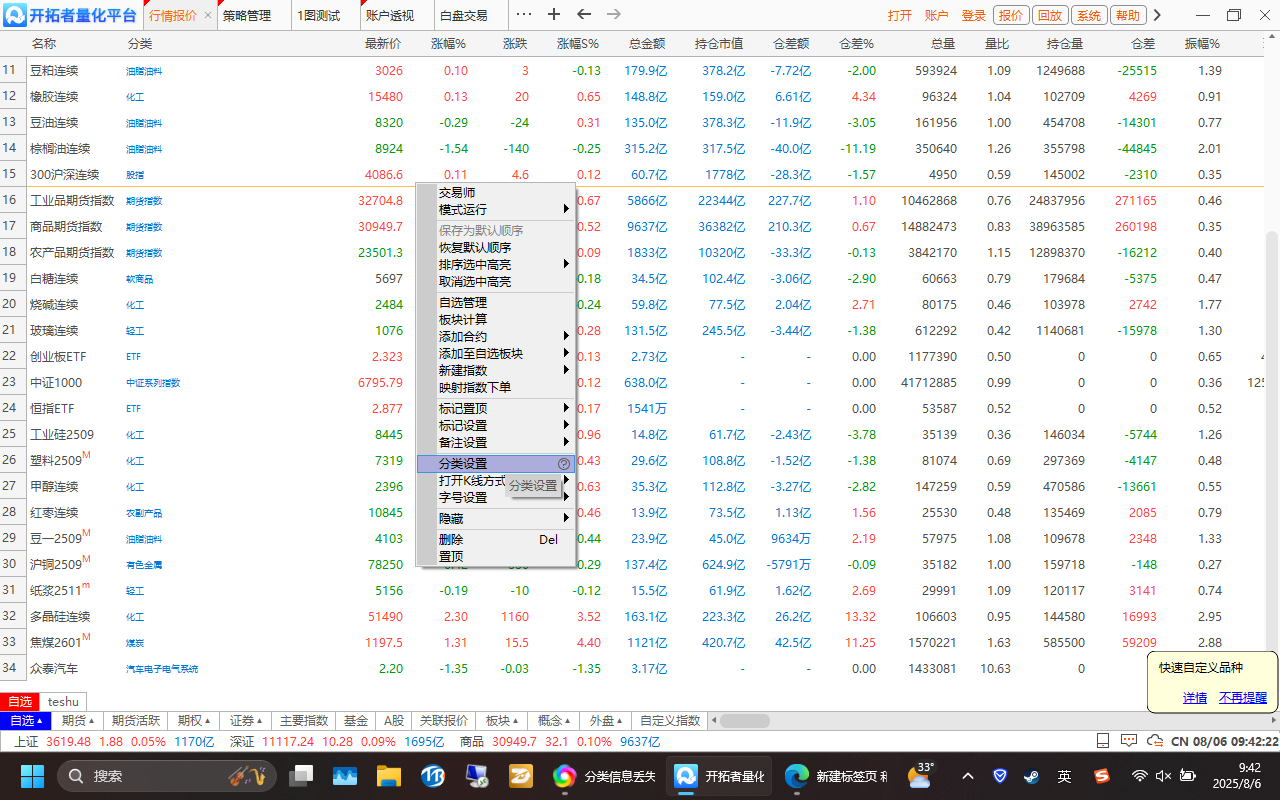This screenshot has width=1280, height=800.
Task: Open the colorful circle taskbar app
Action: (565, 776)
